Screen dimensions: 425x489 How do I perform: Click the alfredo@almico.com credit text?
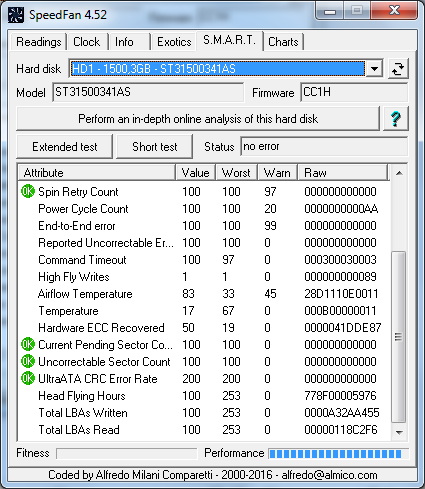(329, 475)
